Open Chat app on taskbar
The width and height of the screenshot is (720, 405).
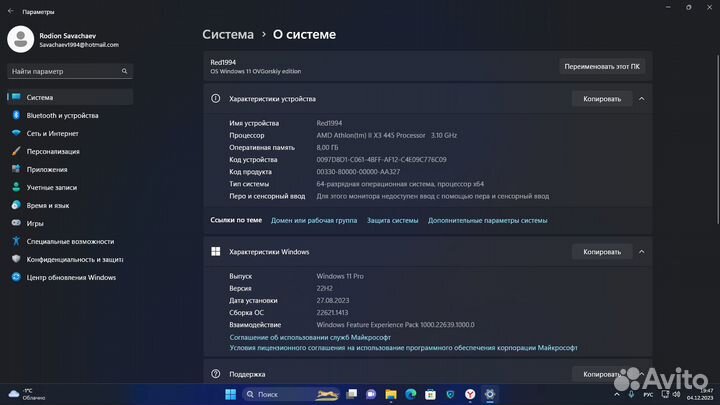pyautogui.click(x=371, y=394)
